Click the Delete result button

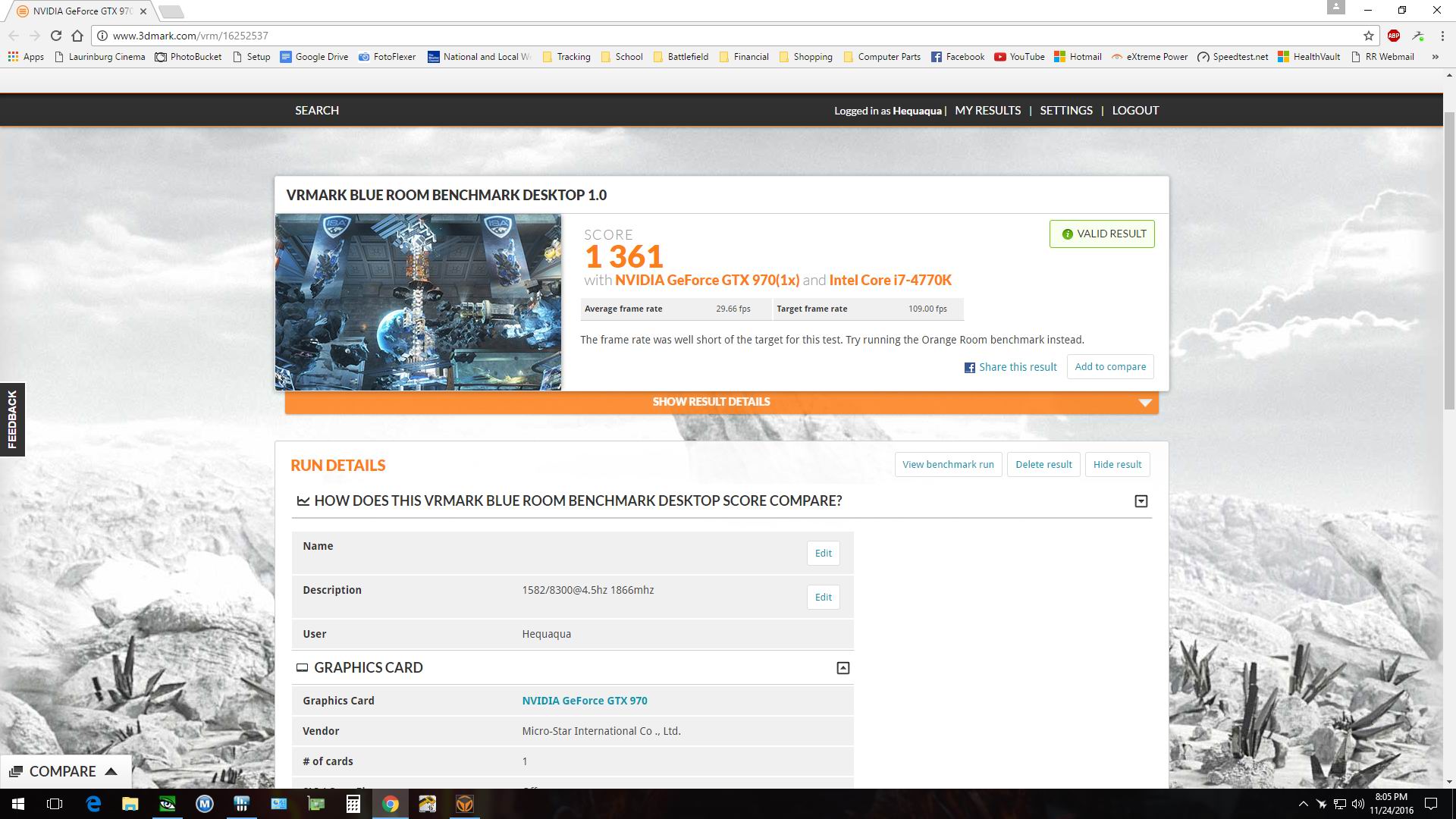[x=1043, y=465]
